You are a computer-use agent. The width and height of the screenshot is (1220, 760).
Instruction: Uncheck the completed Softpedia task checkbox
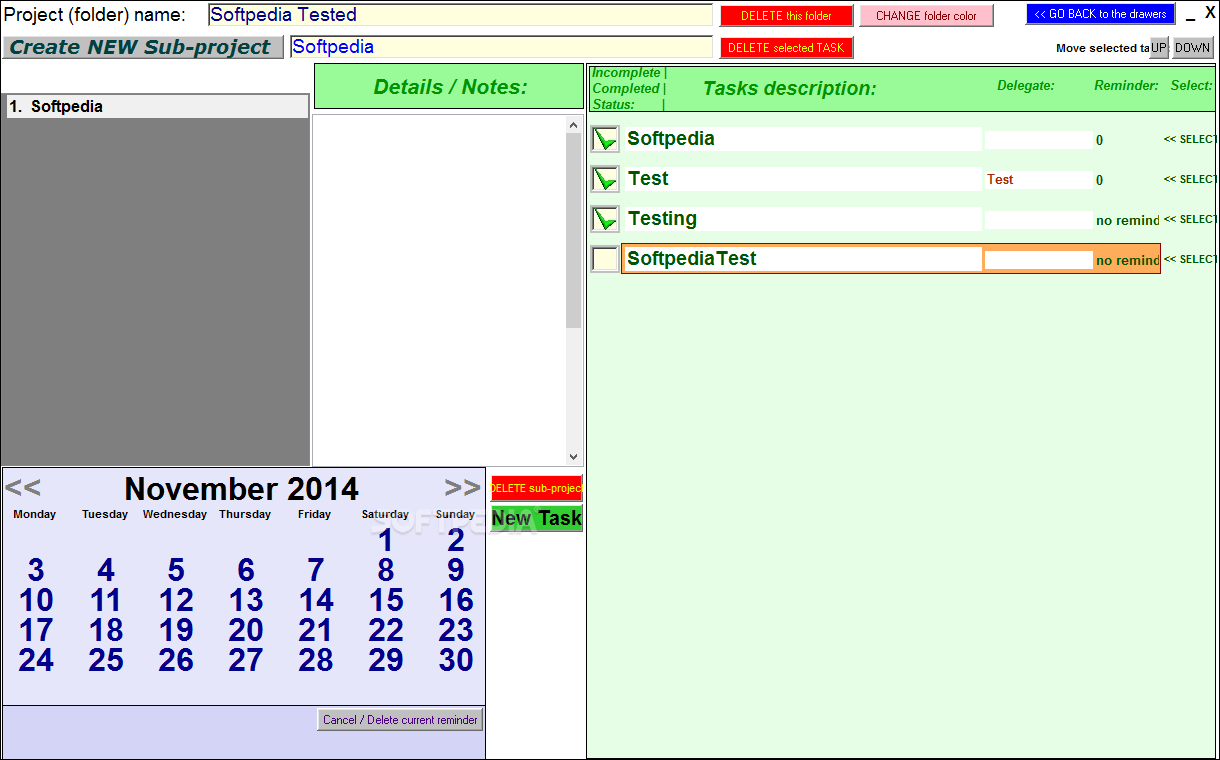pyautogui.click(x=605, y=139)
